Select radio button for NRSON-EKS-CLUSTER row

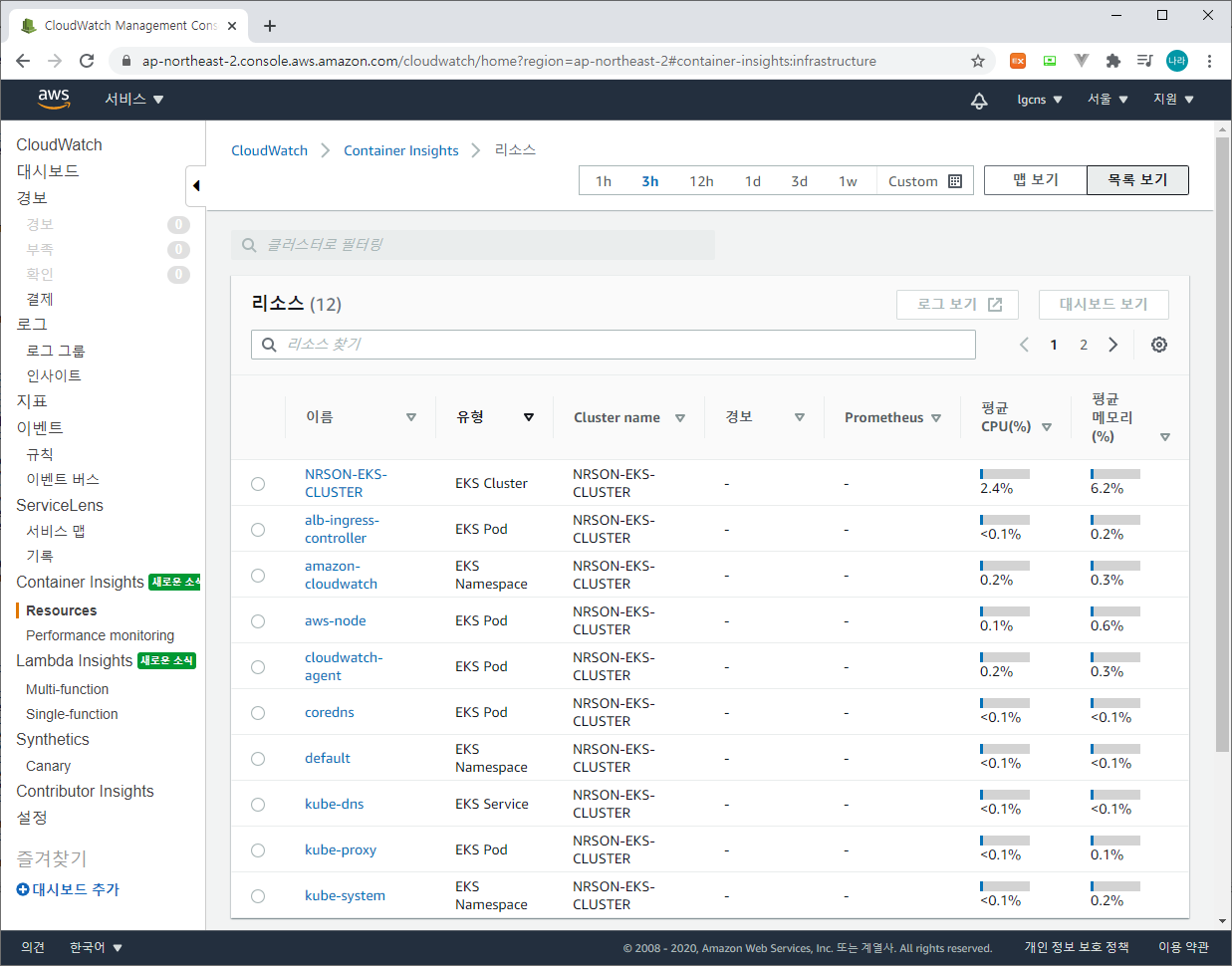[x=258, y=484]
